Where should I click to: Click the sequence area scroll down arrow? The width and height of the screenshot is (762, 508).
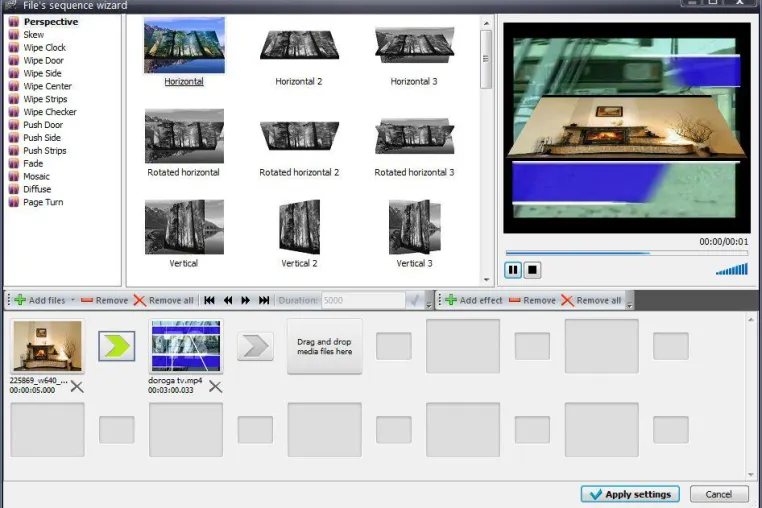[751, 474]
